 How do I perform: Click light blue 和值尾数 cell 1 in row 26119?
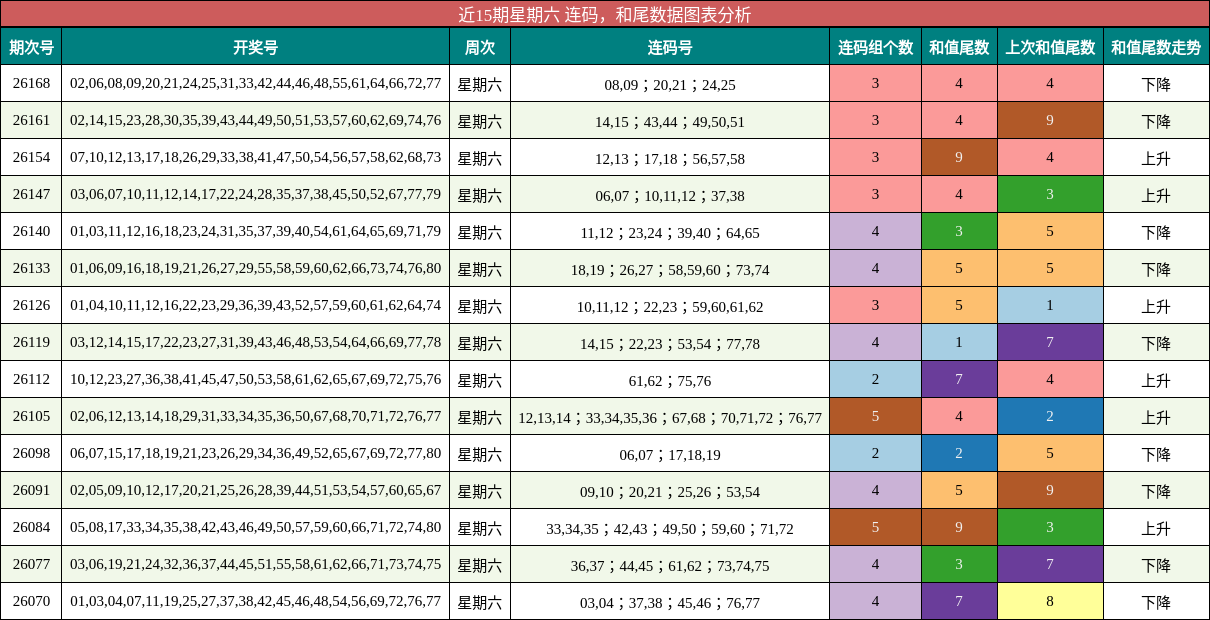(959, 342)
